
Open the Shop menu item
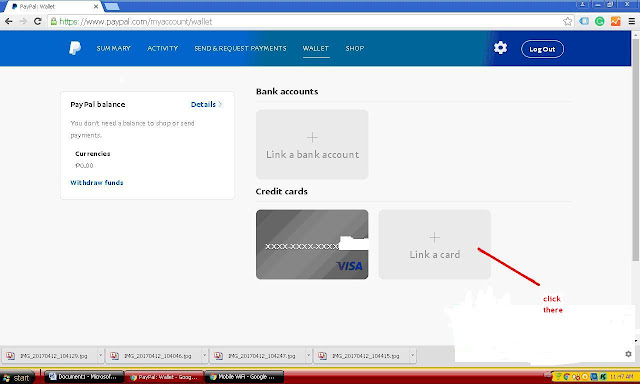355,48
